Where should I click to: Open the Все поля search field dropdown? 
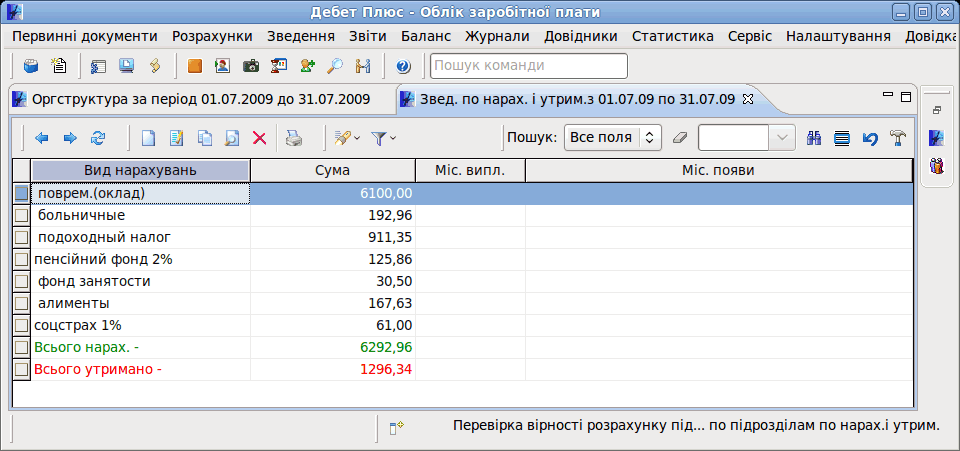pos(612,138)
